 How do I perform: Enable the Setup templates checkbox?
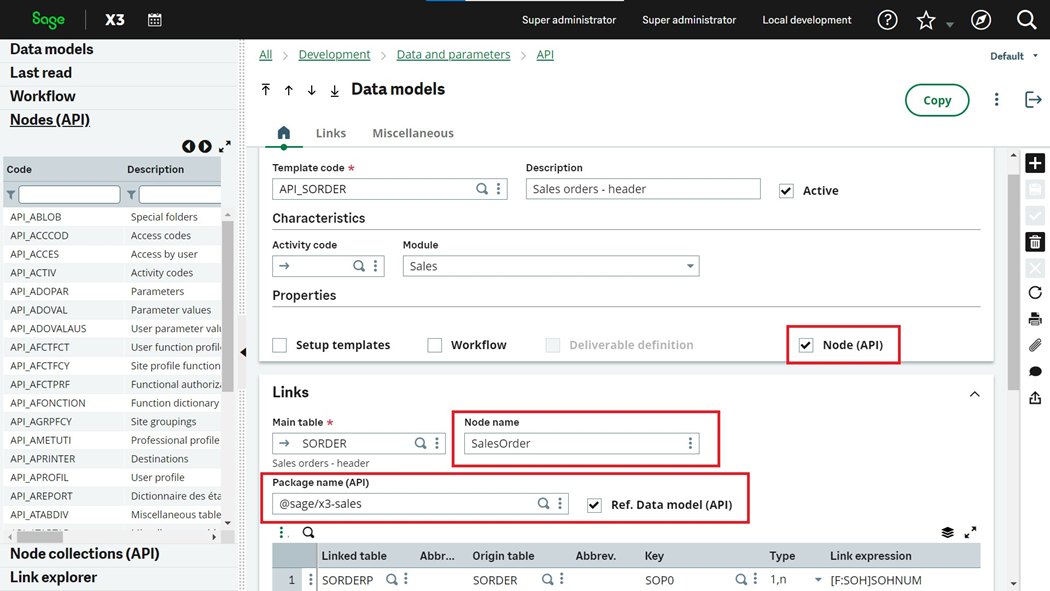(279, 345)
